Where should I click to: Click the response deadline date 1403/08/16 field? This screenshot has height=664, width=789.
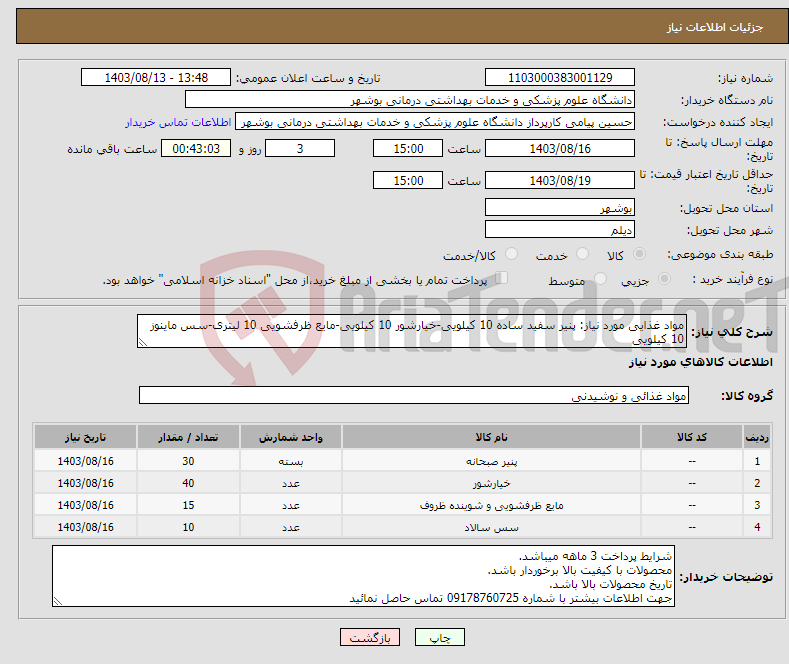click(x=560, y=148)
